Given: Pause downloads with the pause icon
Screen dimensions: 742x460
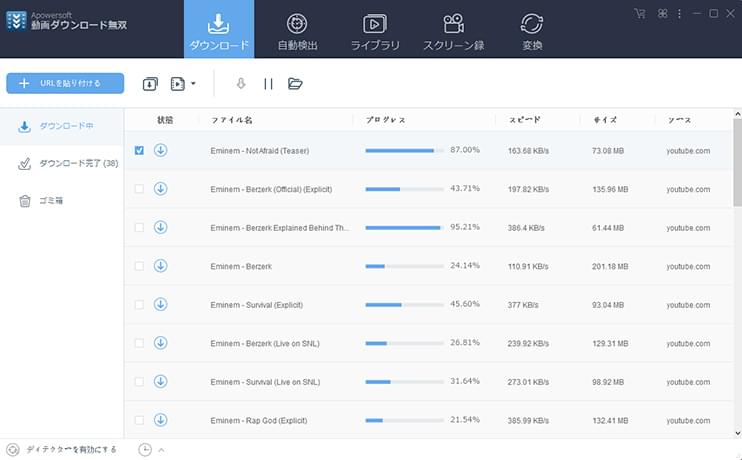Looking at the screenshot, I should (x=268, y=84).
